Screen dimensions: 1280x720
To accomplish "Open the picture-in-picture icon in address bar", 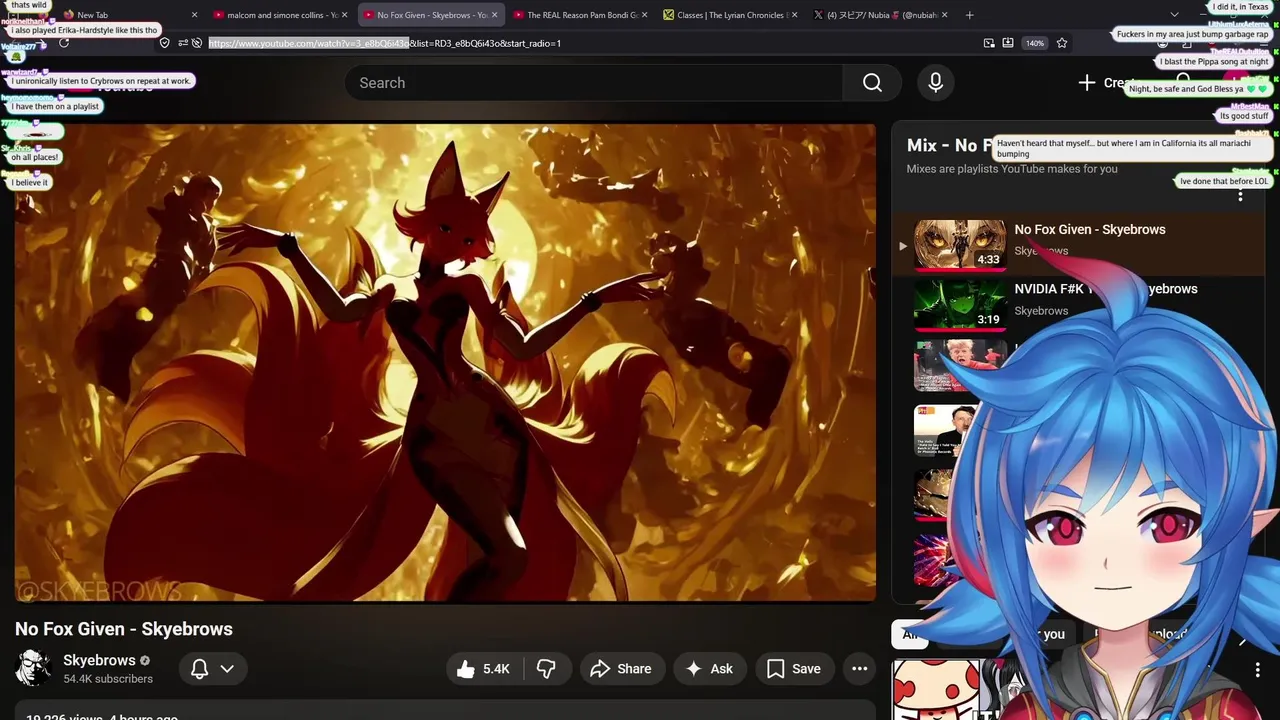I will point(989,43).
